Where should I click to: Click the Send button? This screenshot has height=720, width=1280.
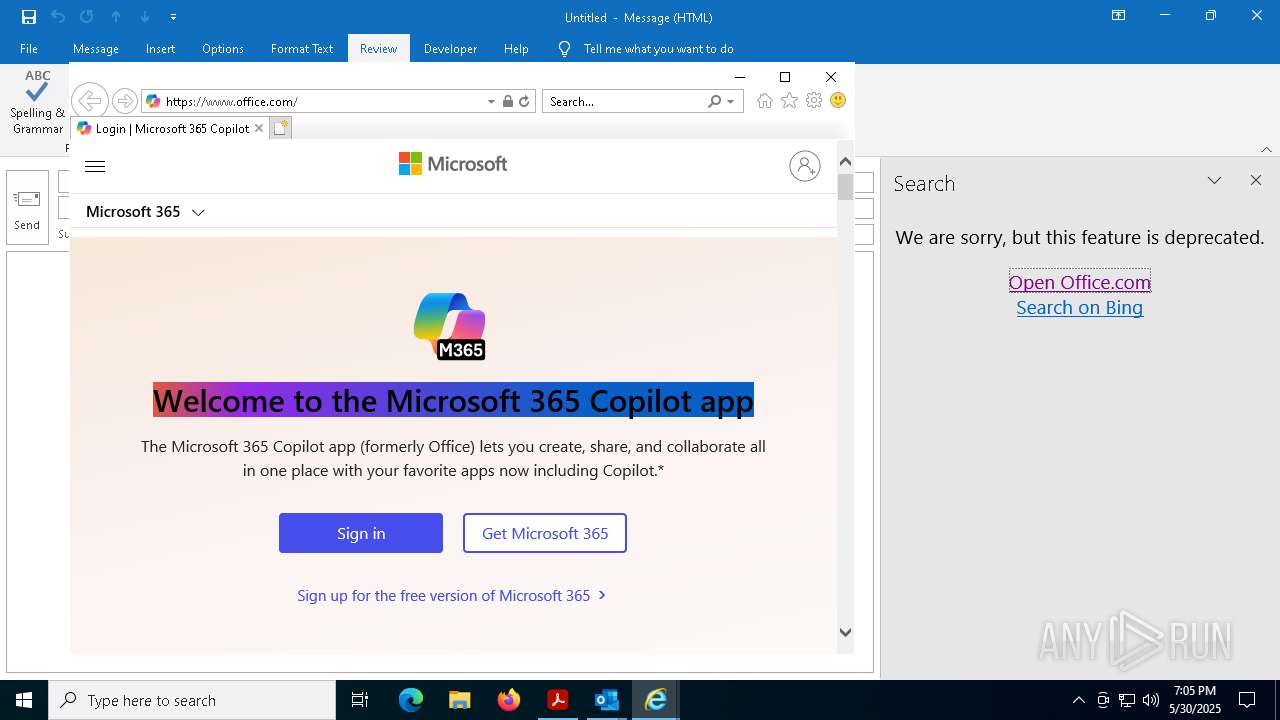[x=27, y=207]
